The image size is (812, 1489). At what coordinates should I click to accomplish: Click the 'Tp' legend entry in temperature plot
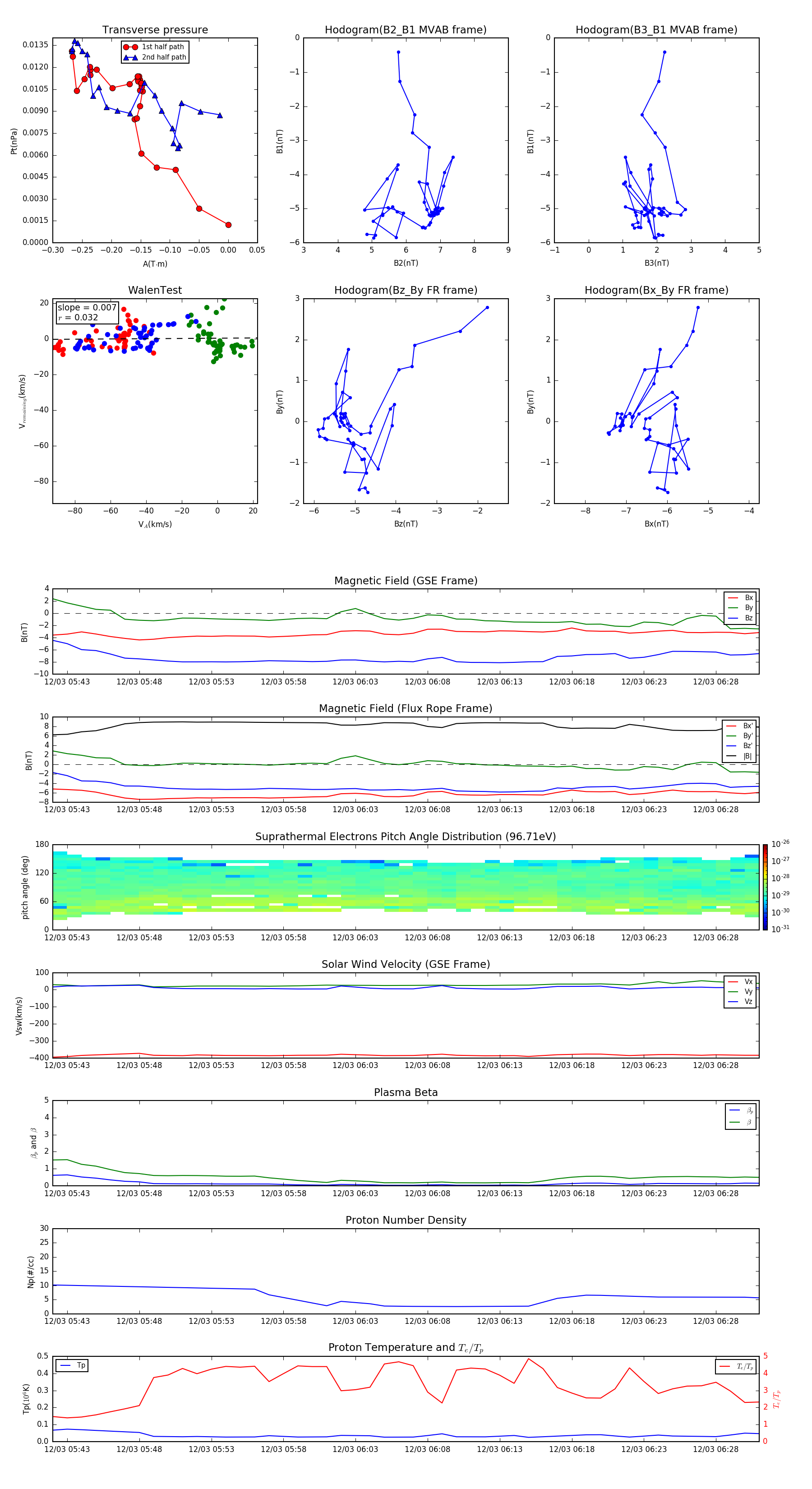pyautogui.click(x=73, y=1365)
